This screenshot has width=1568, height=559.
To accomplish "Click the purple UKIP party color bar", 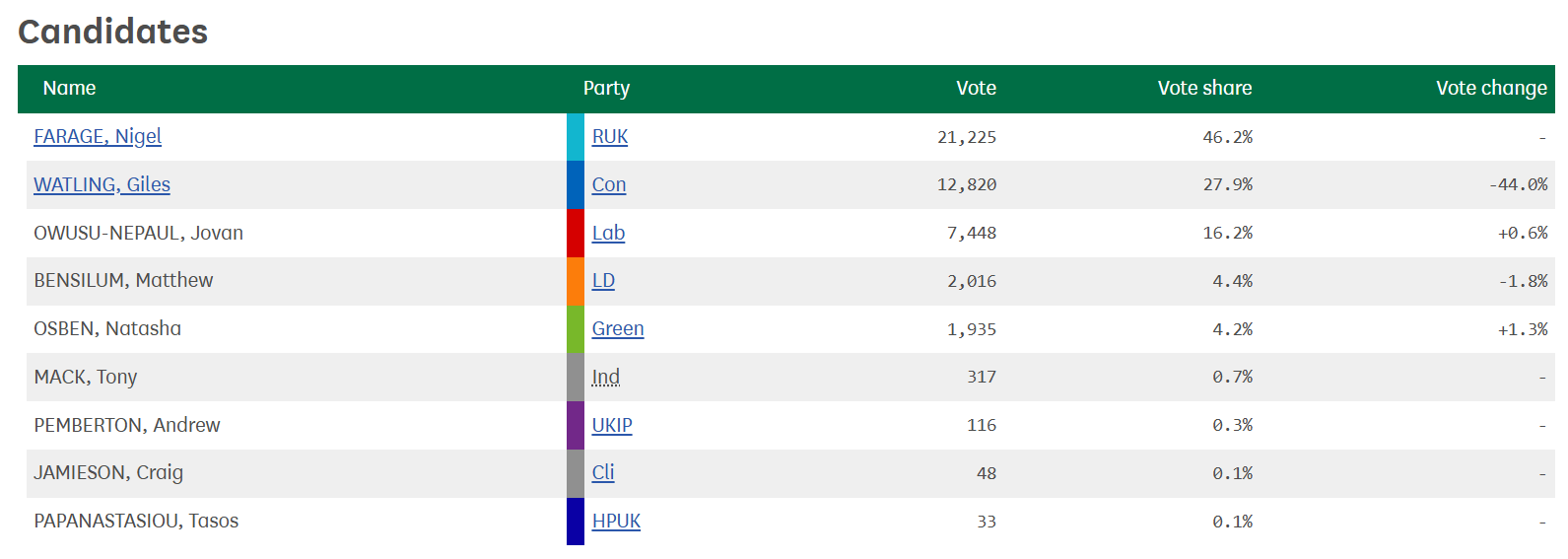I will pyautogui.click(x=576, y=425).
